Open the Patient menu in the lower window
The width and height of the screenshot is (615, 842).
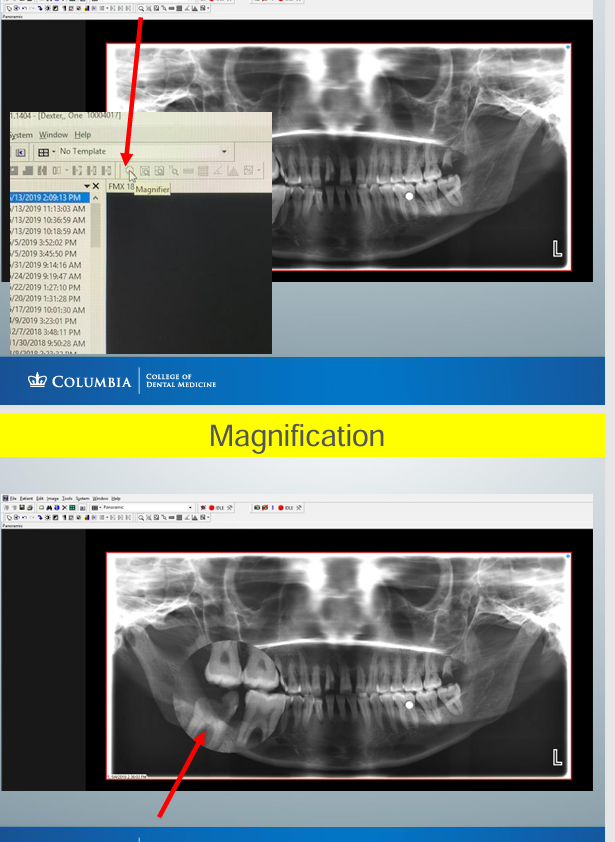[26, 498]
